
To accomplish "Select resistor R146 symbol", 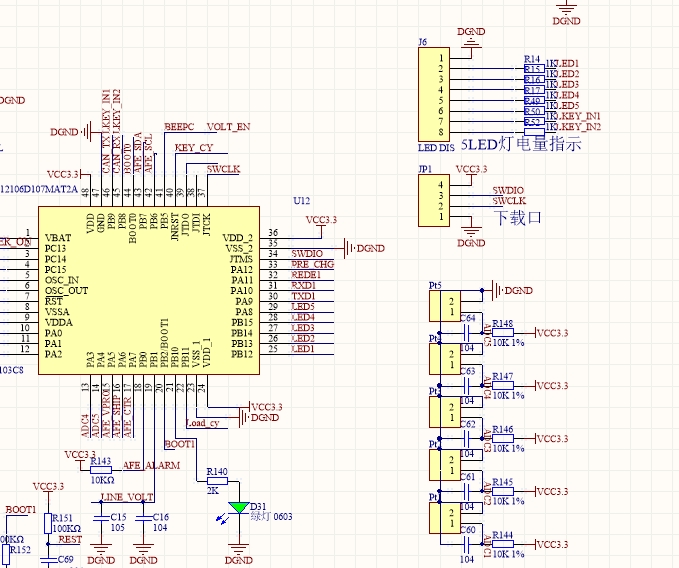I will pos(503,438).
